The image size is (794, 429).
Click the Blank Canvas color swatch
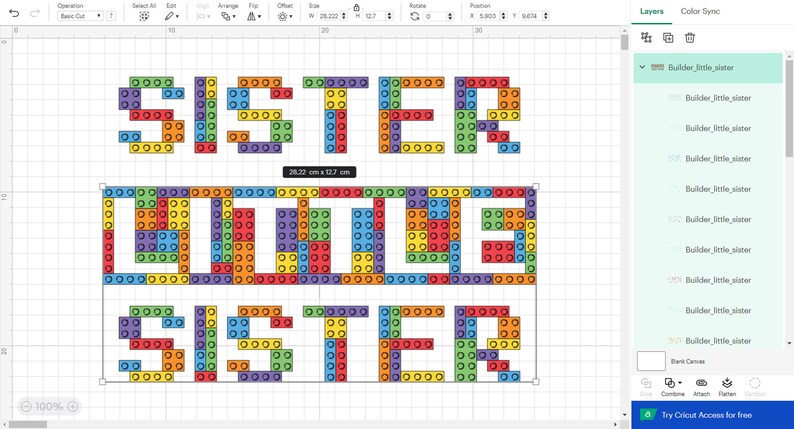(x=651, y=361)
